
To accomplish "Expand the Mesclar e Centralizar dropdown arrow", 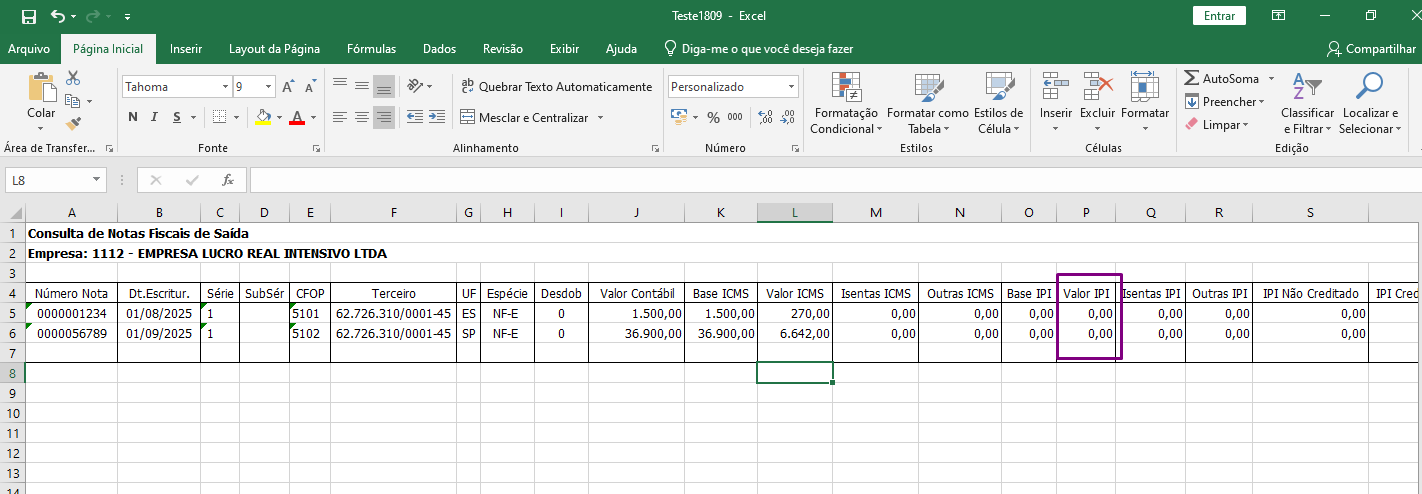I will click(600, 118).
